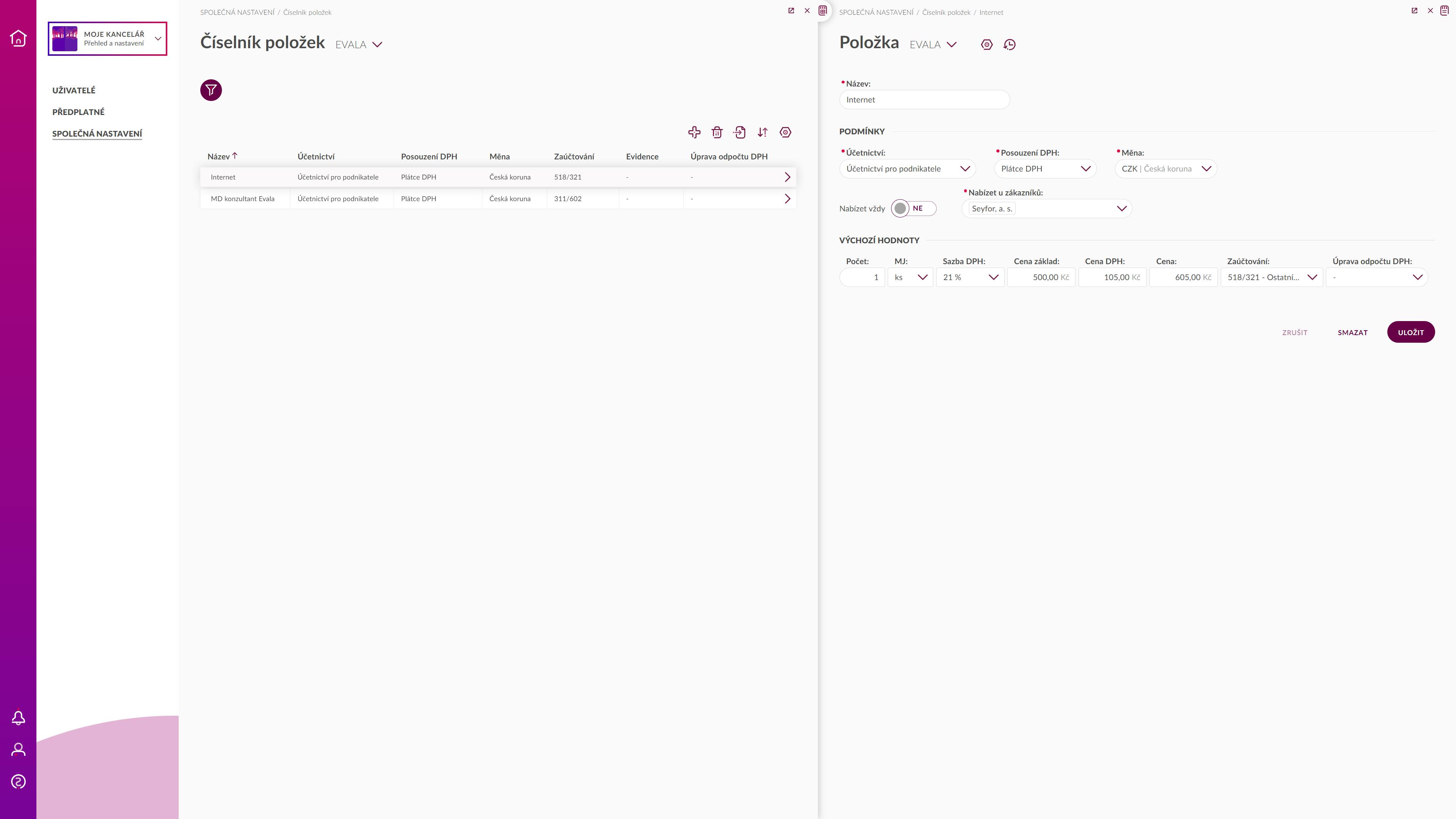Close the Položka detail panel

(1431, 11)
